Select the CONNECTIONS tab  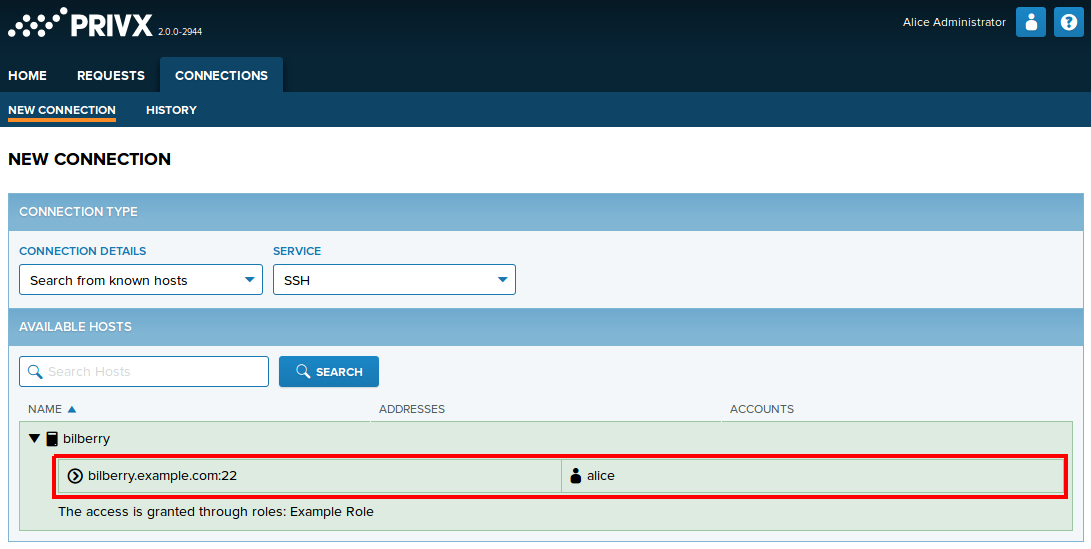[221, 75]
